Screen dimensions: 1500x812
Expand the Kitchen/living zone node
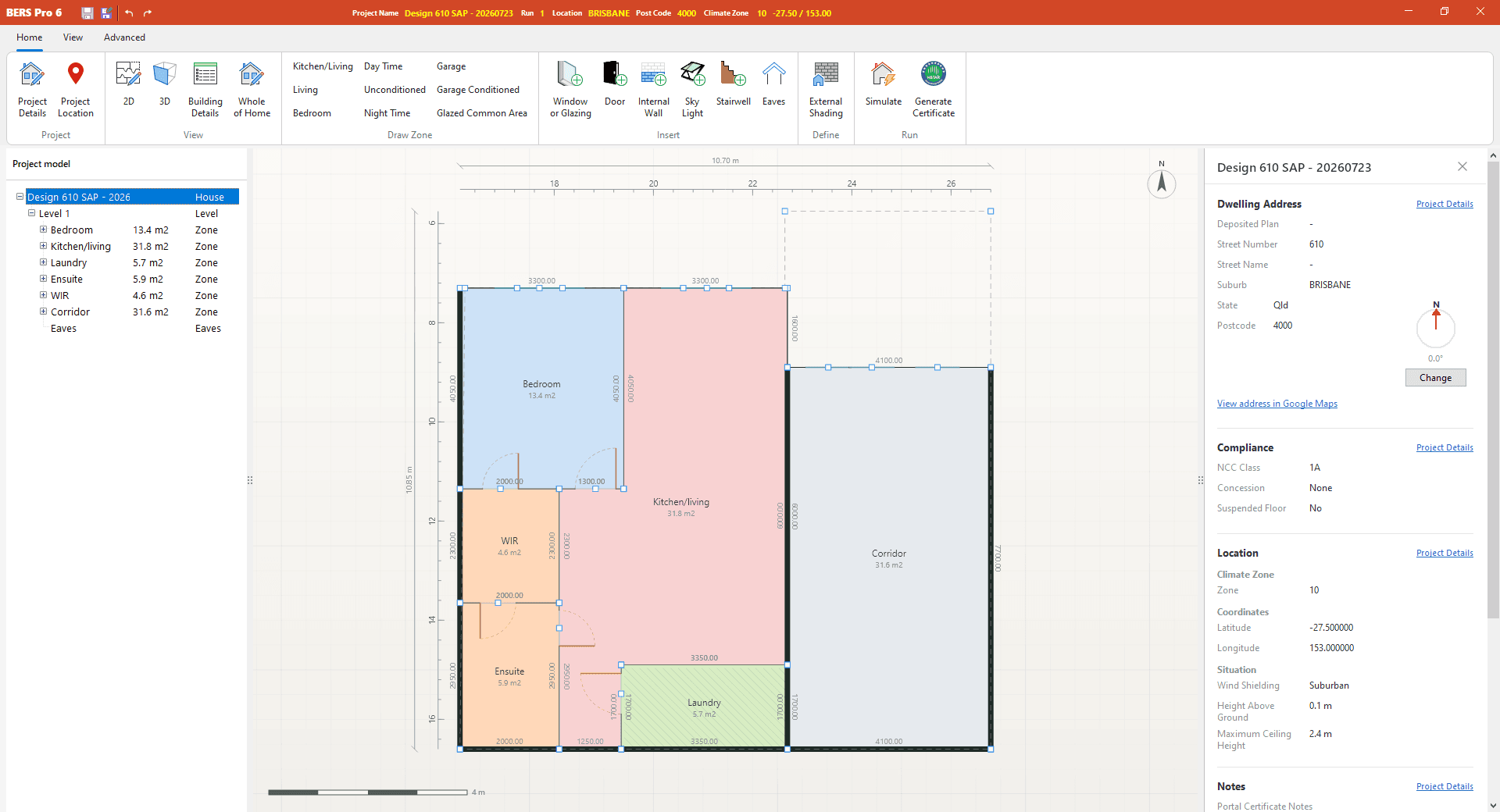tap(44, 246)
